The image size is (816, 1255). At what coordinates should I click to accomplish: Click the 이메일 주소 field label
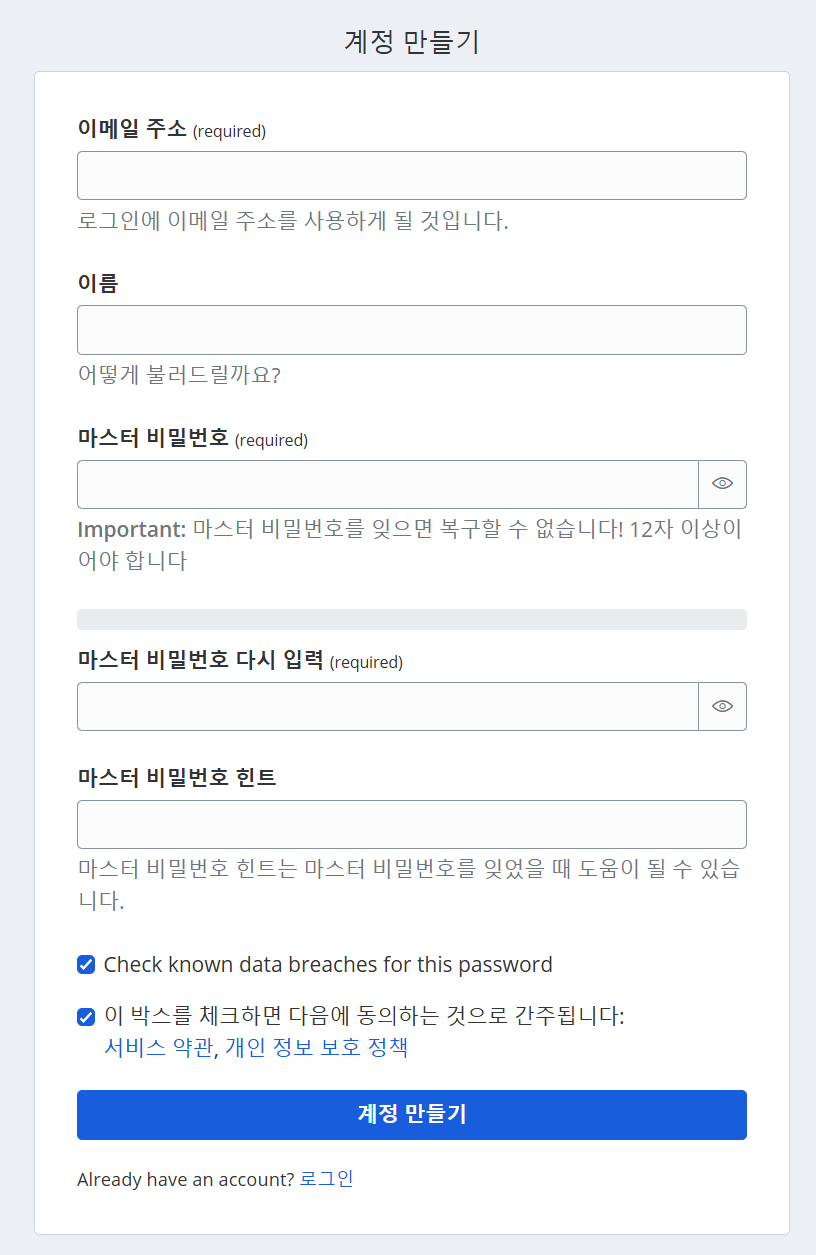click(132, 129)
